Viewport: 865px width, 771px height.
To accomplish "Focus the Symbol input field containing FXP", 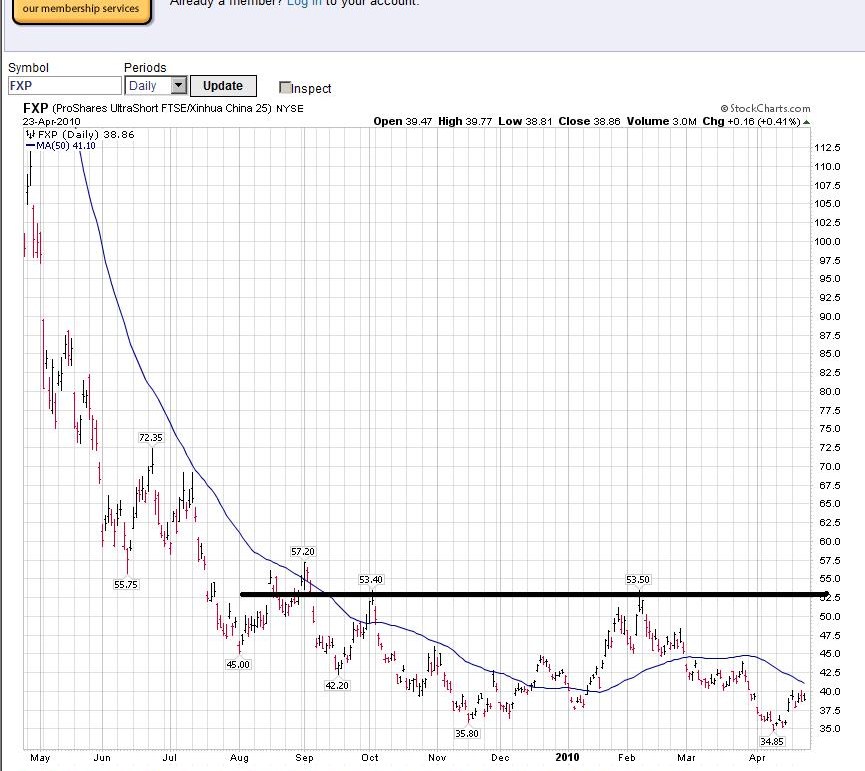I will pyautogui.click(x=64, y=86).
